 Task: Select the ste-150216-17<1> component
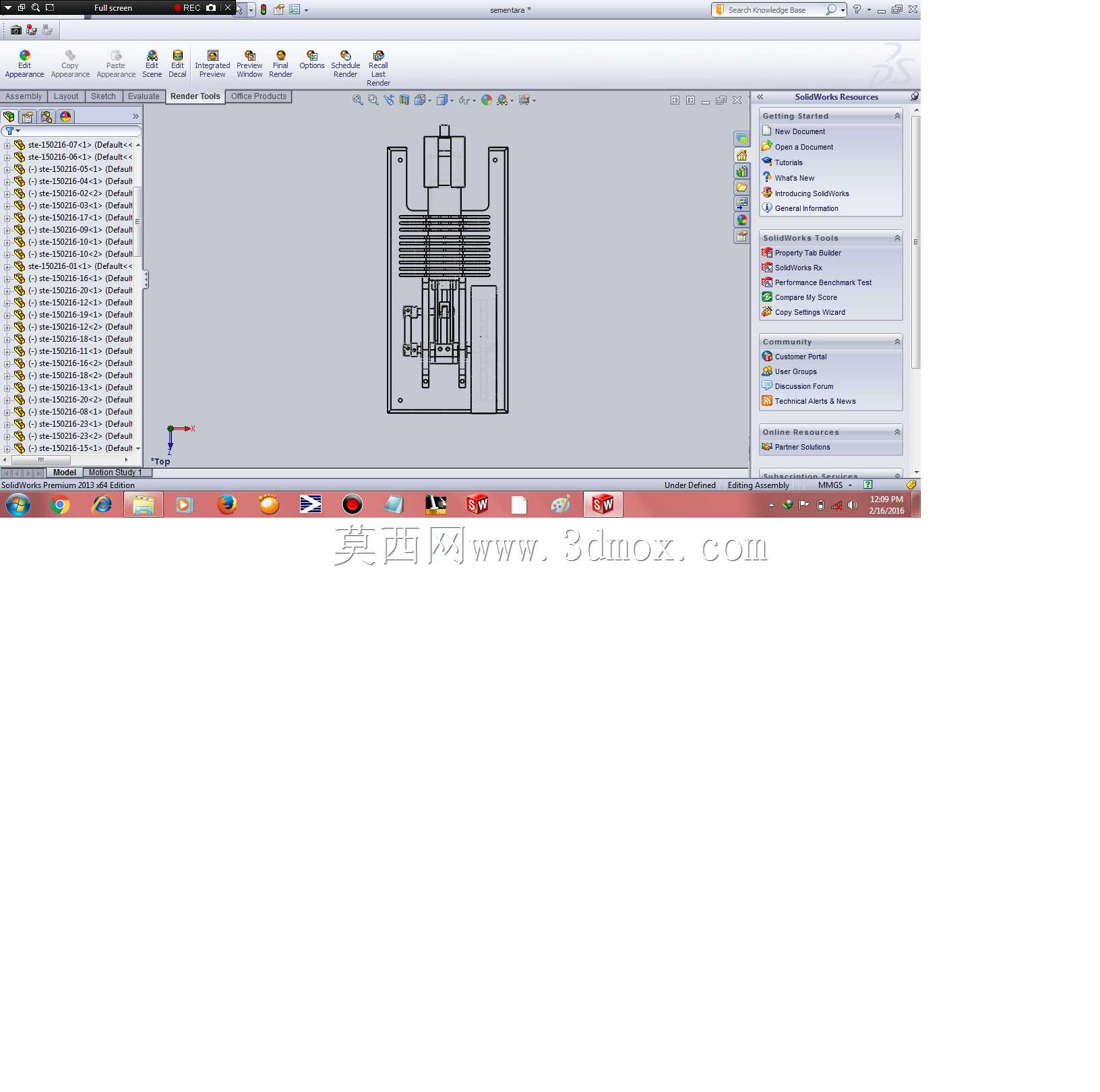[80, 218]
